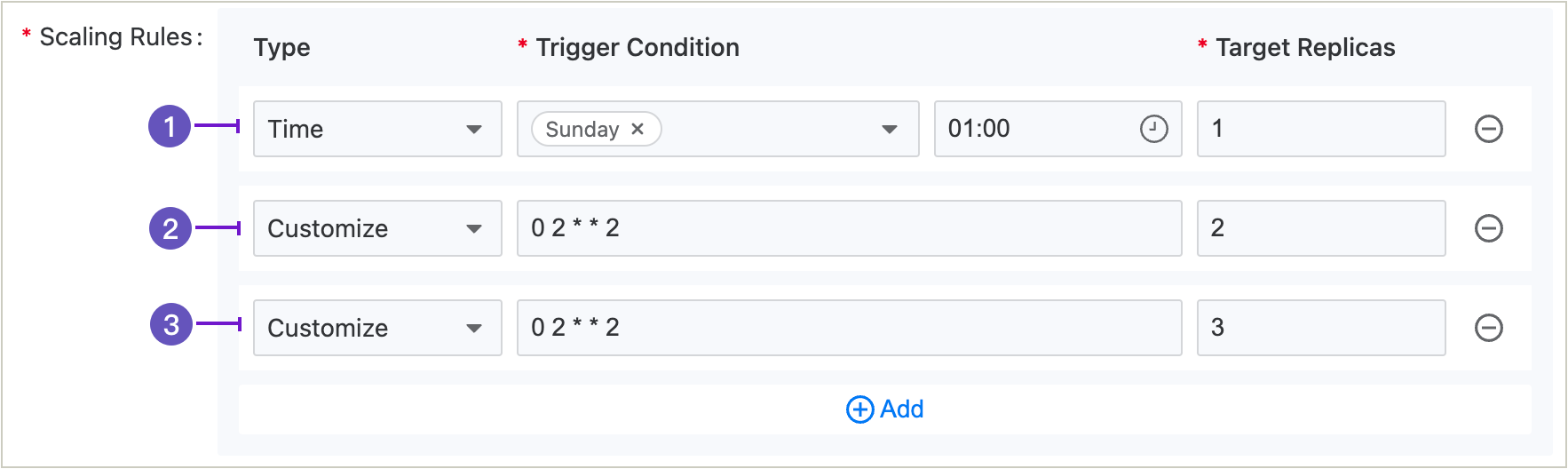Open time picker clock icon
Screen dimensions: 1568x469
[x=1153, y=129]
